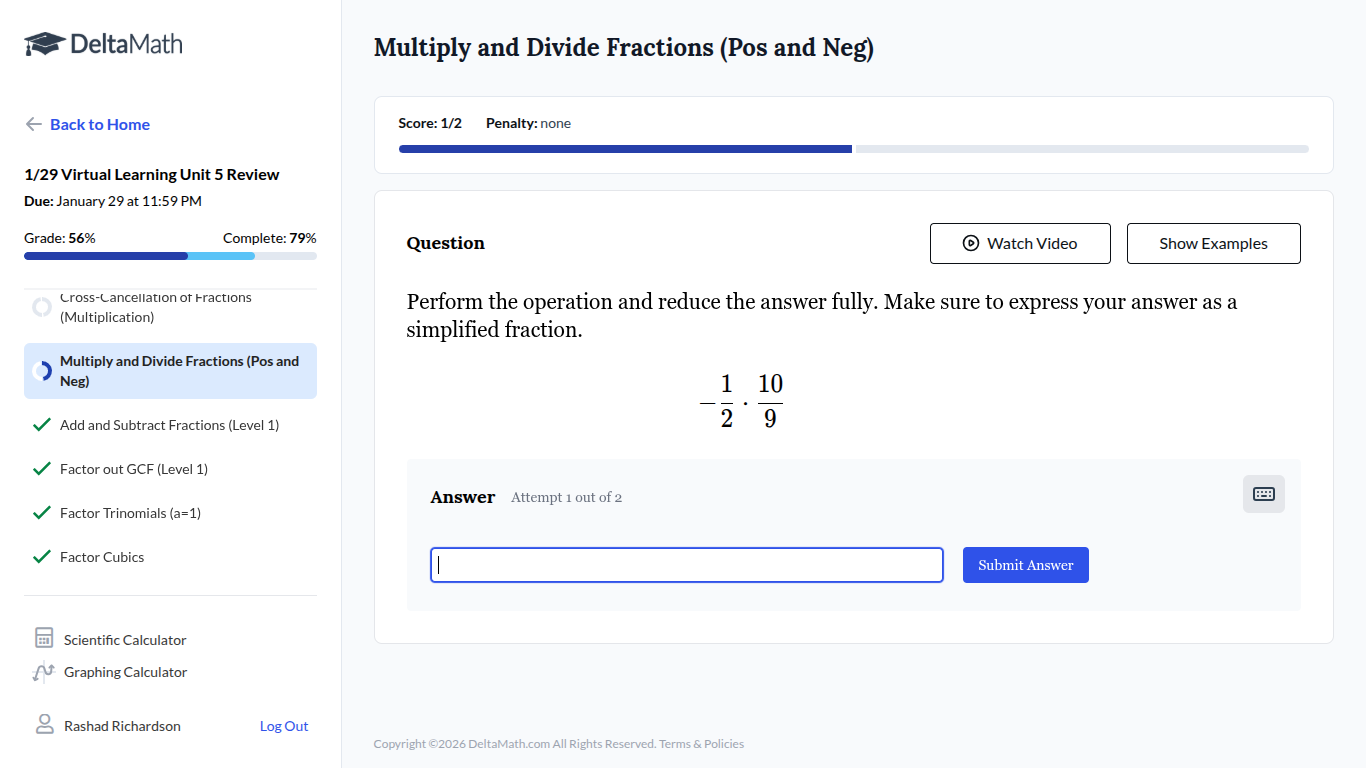The image size is (1366, 768).
Task: Click the DeltaMath graduation cap logo
Action: pos(42,42)
